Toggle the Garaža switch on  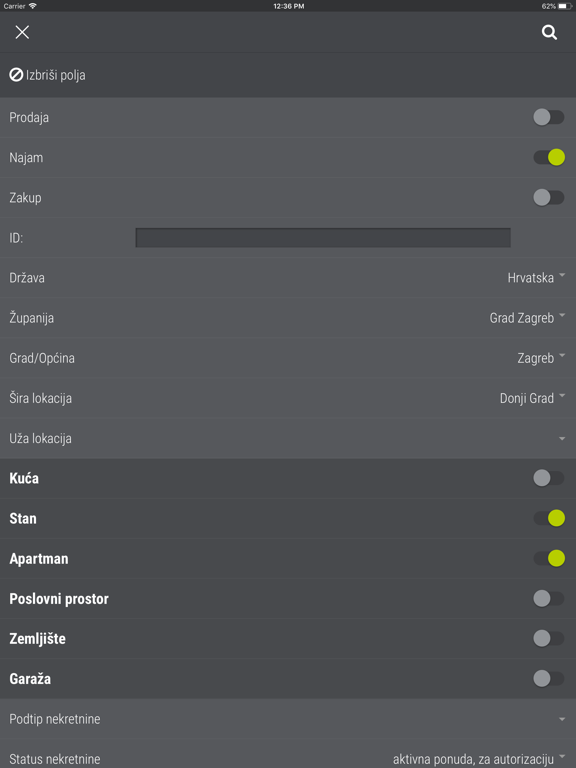point(549,678)
